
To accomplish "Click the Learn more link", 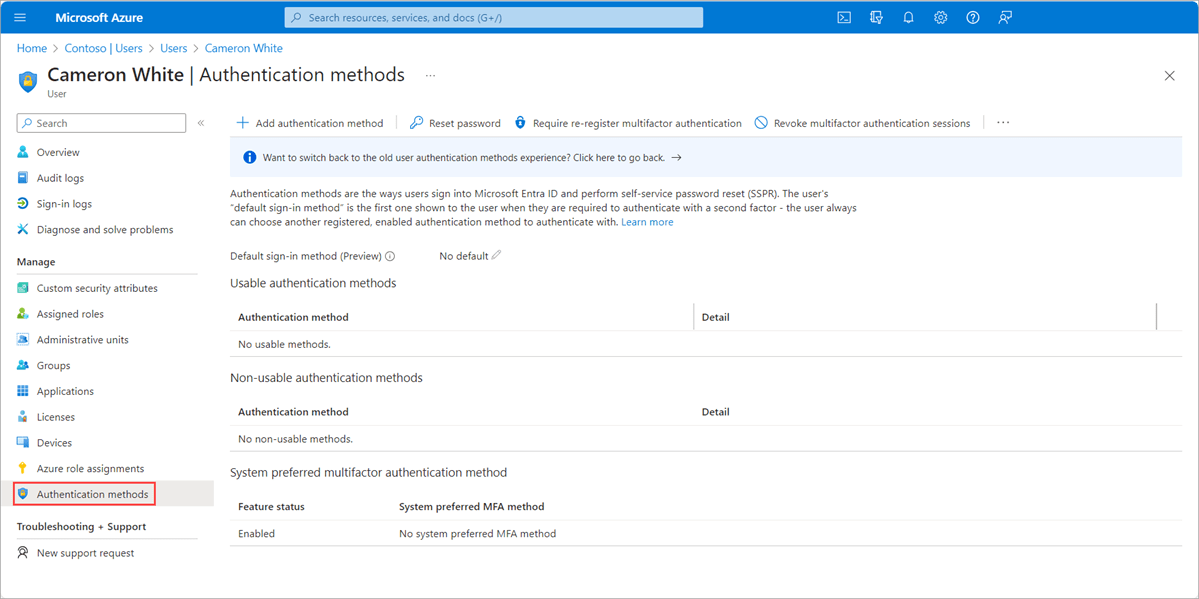I will (x=647, y=221).
